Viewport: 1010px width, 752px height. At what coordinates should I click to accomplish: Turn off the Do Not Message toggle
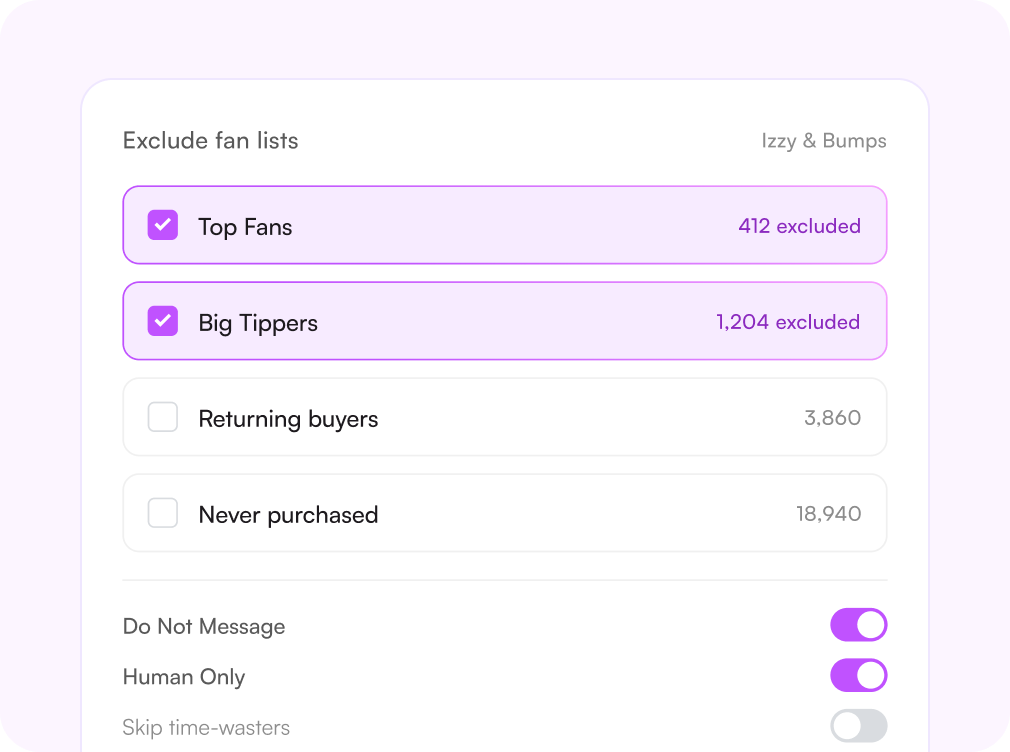(859, 625)
